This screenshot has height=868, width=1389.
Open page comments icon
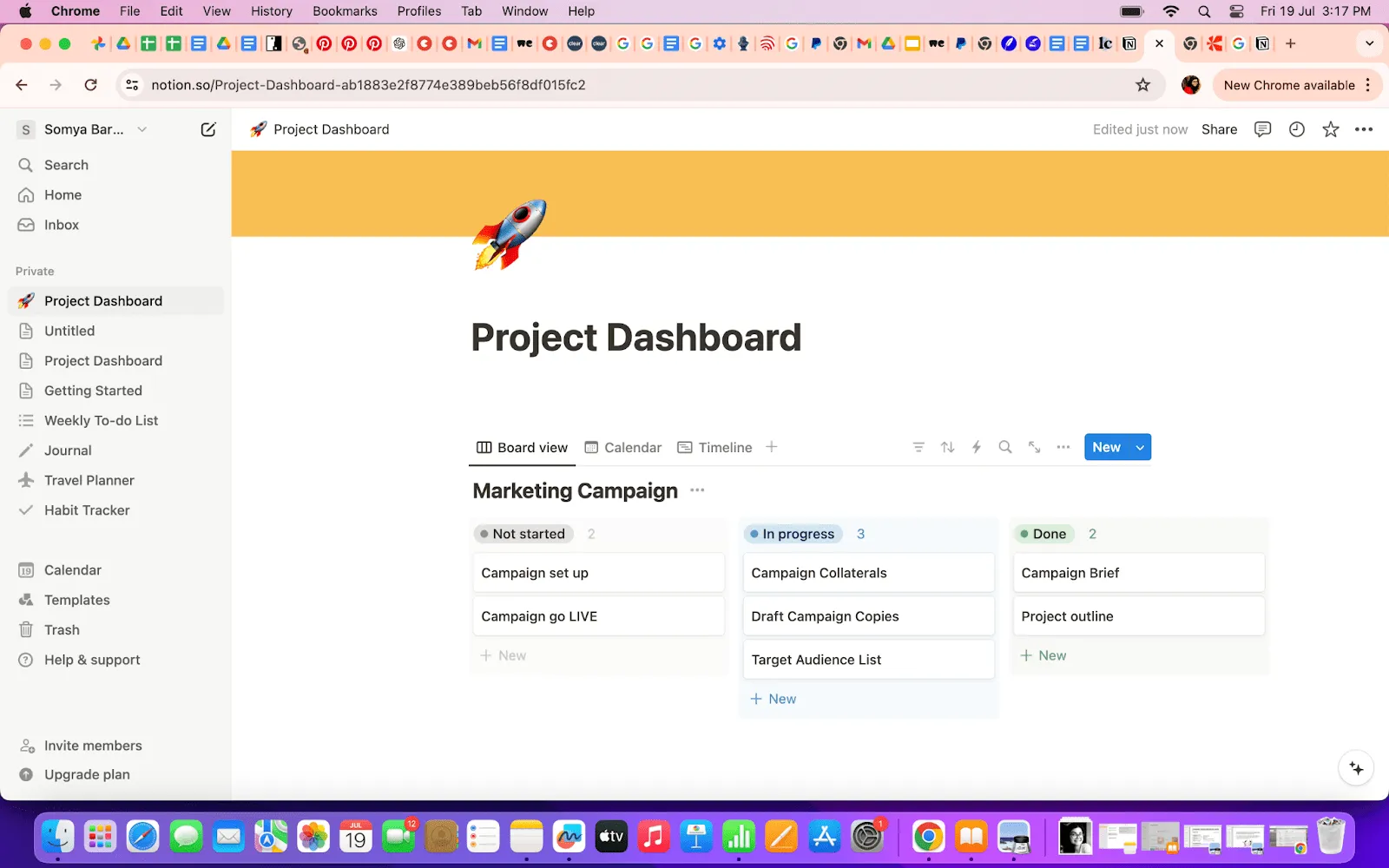1262,129
